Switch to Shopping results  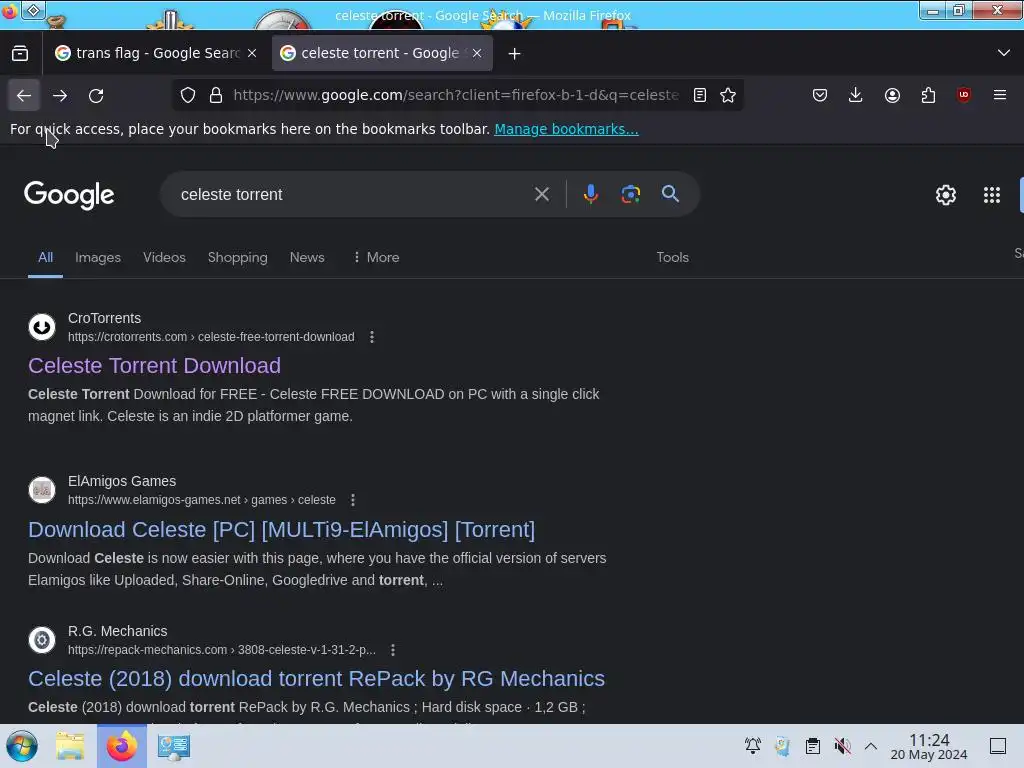(x=238, y=257)
